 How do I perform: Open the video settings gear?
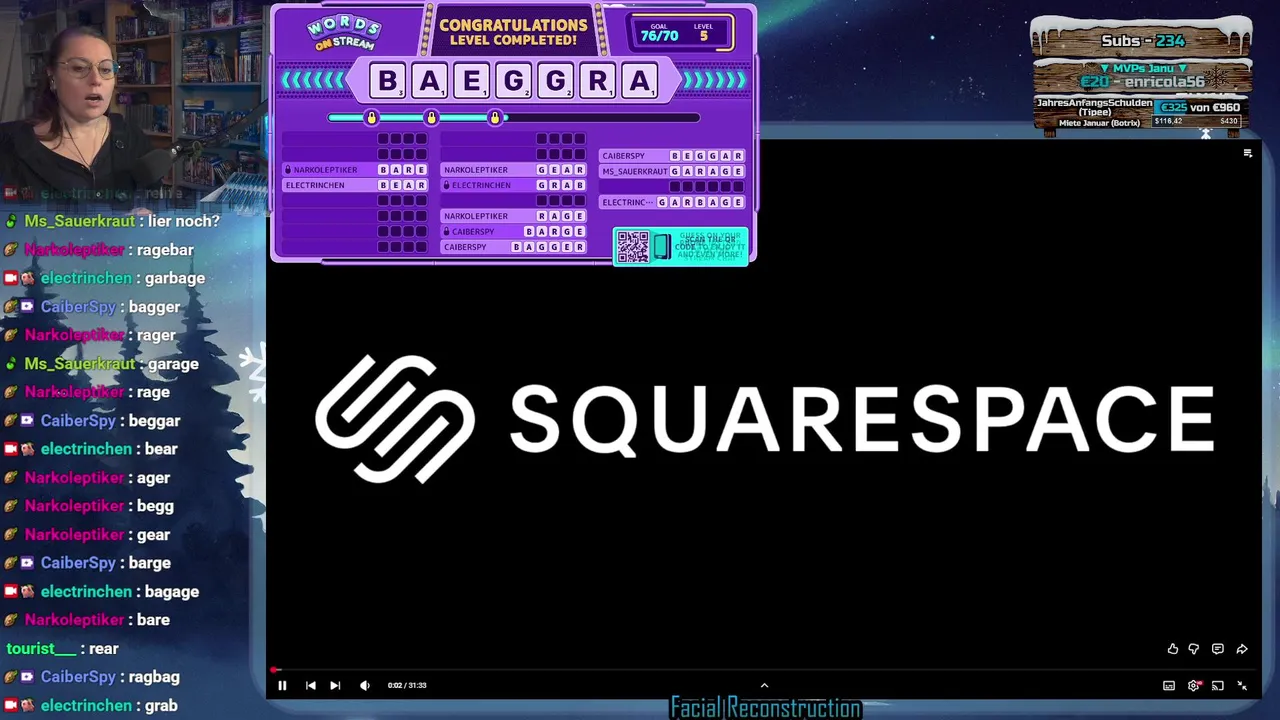tap(1193, 685)
